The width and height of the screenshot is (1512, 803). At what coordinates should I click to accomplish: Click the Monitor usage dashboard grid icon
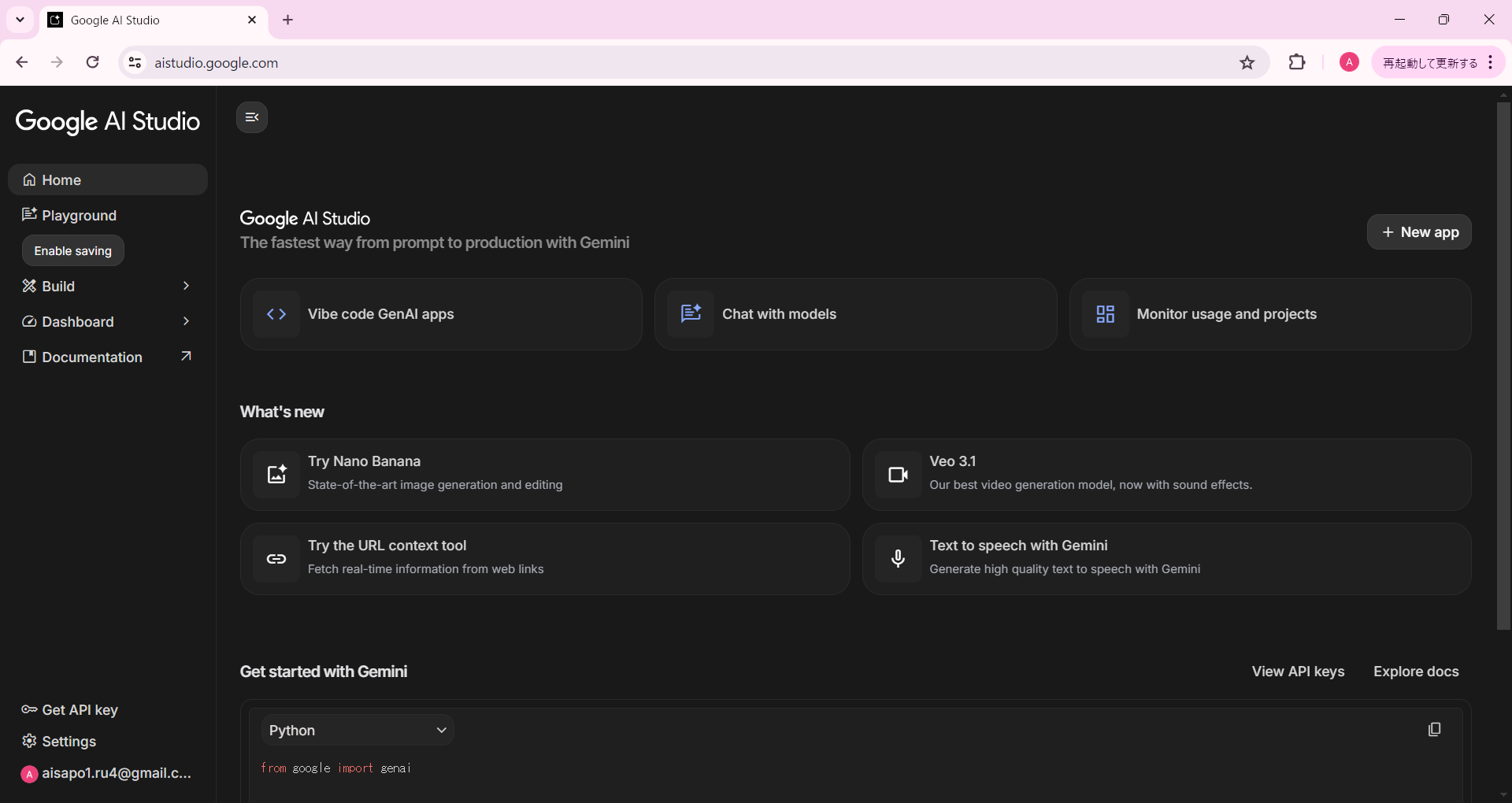tap(1105, 314)
